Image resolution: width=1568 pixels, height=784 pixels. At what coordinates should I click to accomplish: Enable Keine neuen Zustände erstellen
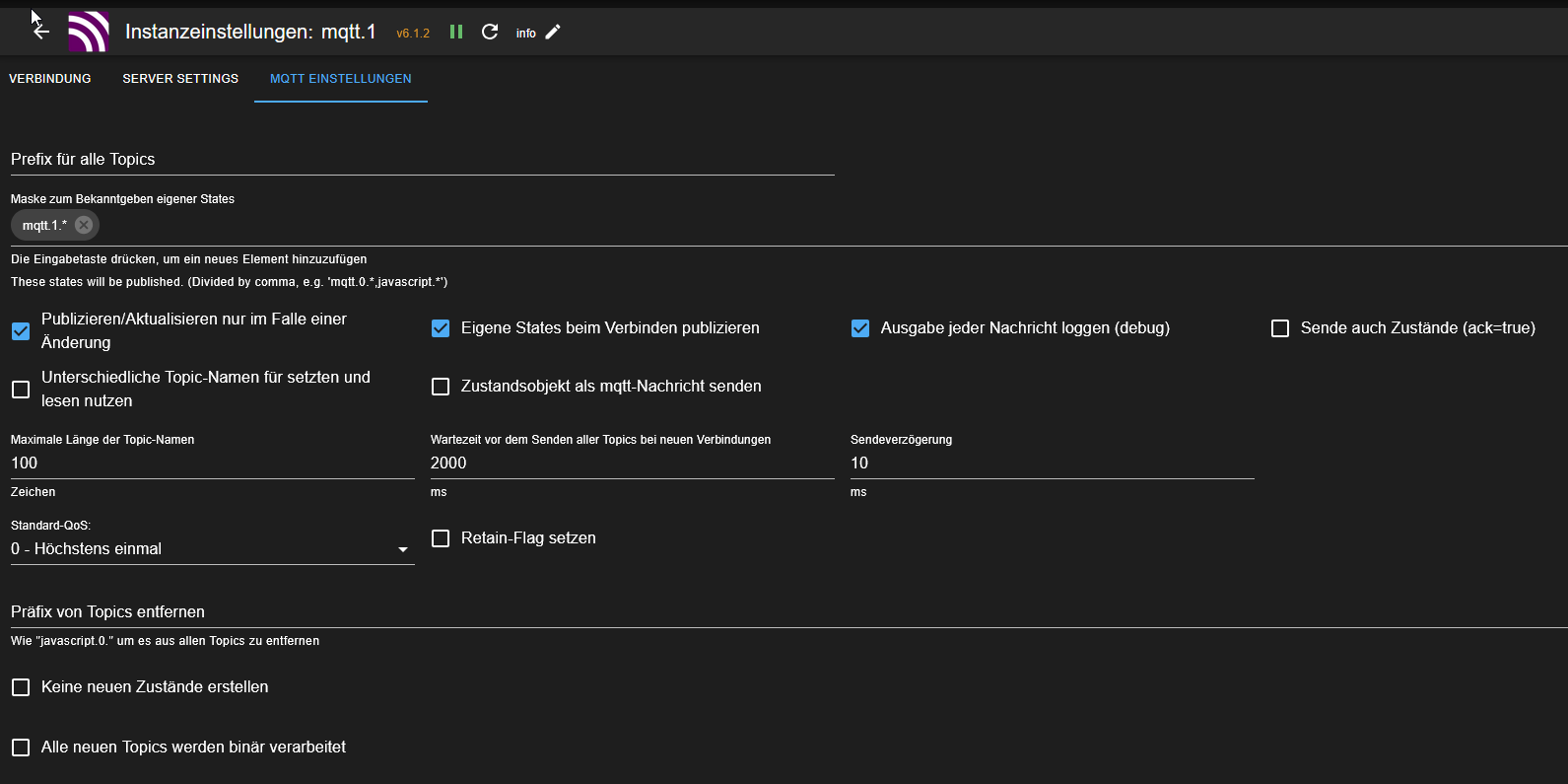pos(21,687)
